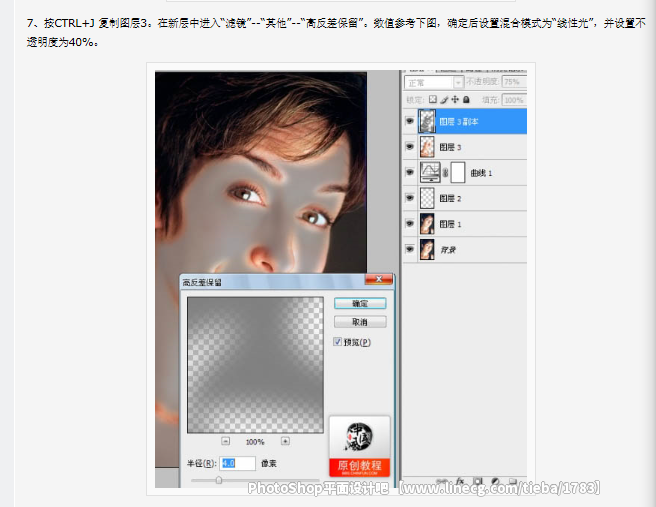Select the 图层 2 layer thumbnail
Screen dimensions: 656x507
coord(427,198)
